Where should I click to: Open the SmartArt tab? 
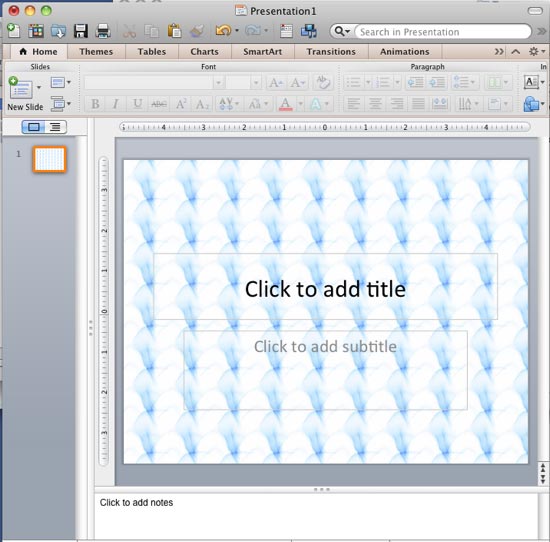[262, 52]
